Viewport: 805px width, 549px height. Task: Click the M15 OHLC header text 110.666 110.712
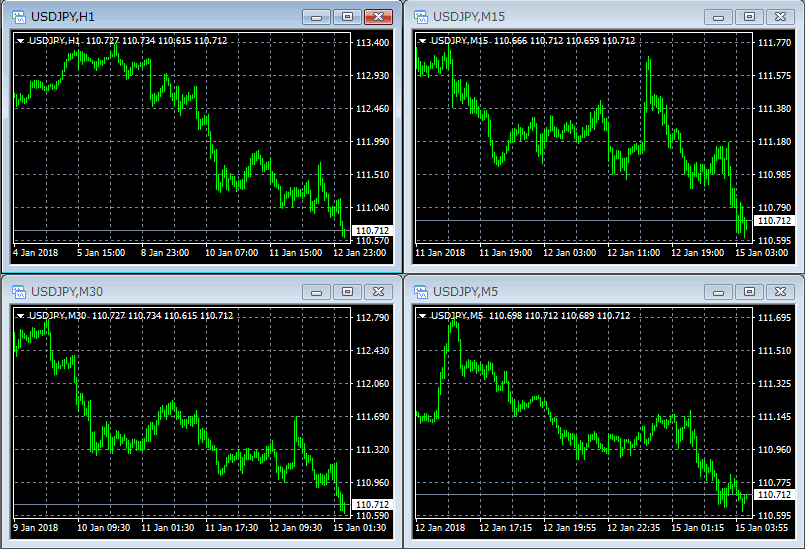[x=528, y=41]
